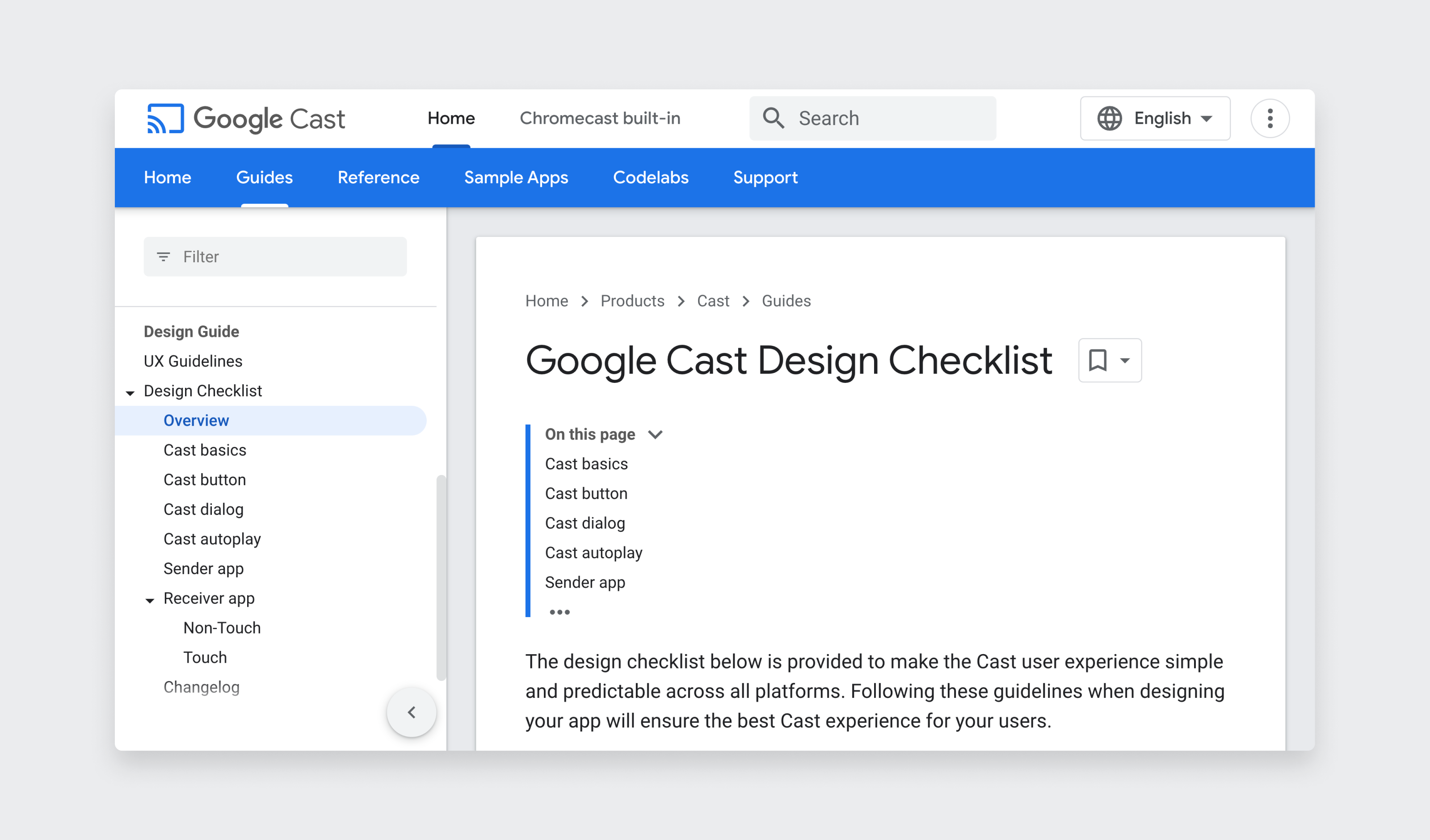The image size is (1430, 840).
Task: Collapse the sidebar with the chevron button
Action: tap(412, 712)
